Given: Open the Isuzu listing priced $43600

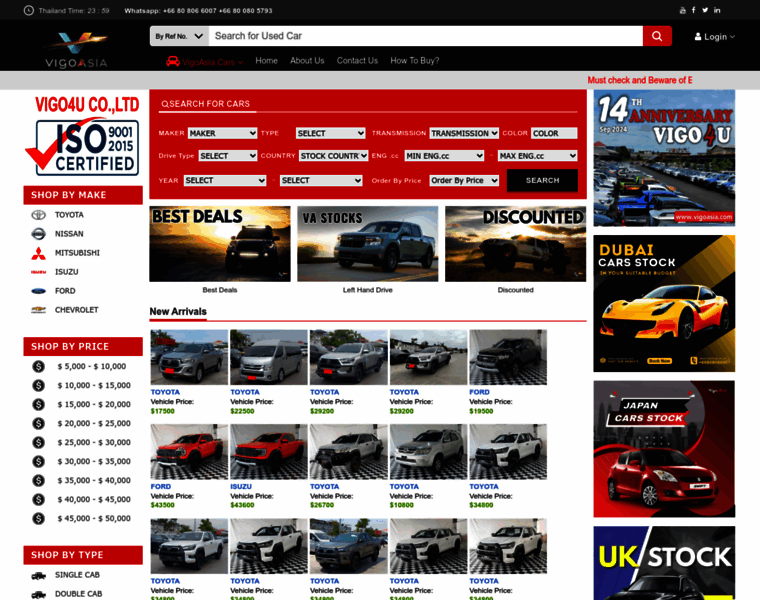Looking at the screenshot, I should tap(269, 452).
